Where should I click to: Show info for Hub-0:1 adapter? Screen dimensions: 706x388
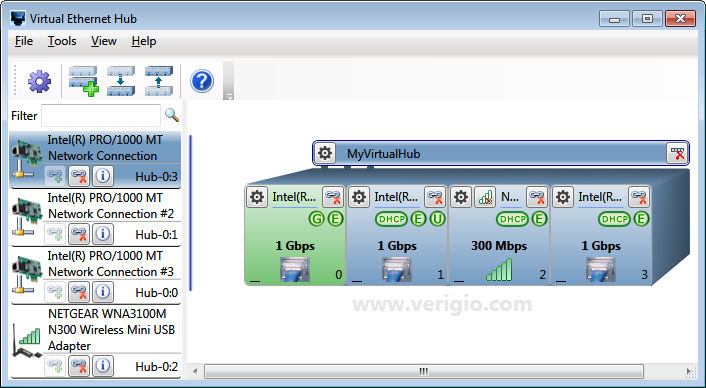point(103,234)
